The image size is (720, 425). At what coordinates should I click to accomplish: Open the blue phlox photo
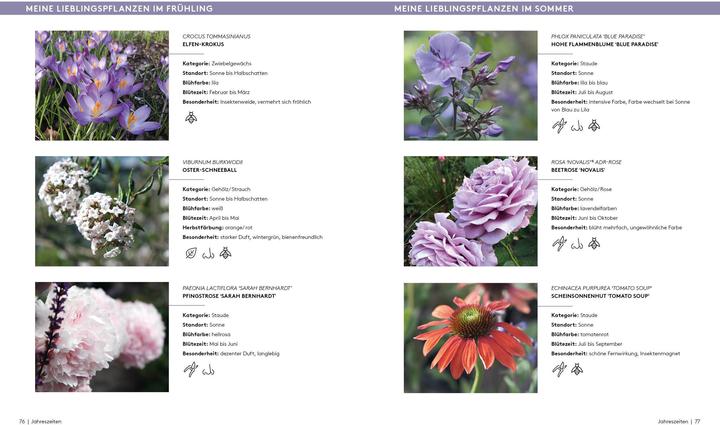(x=471, y=85)
